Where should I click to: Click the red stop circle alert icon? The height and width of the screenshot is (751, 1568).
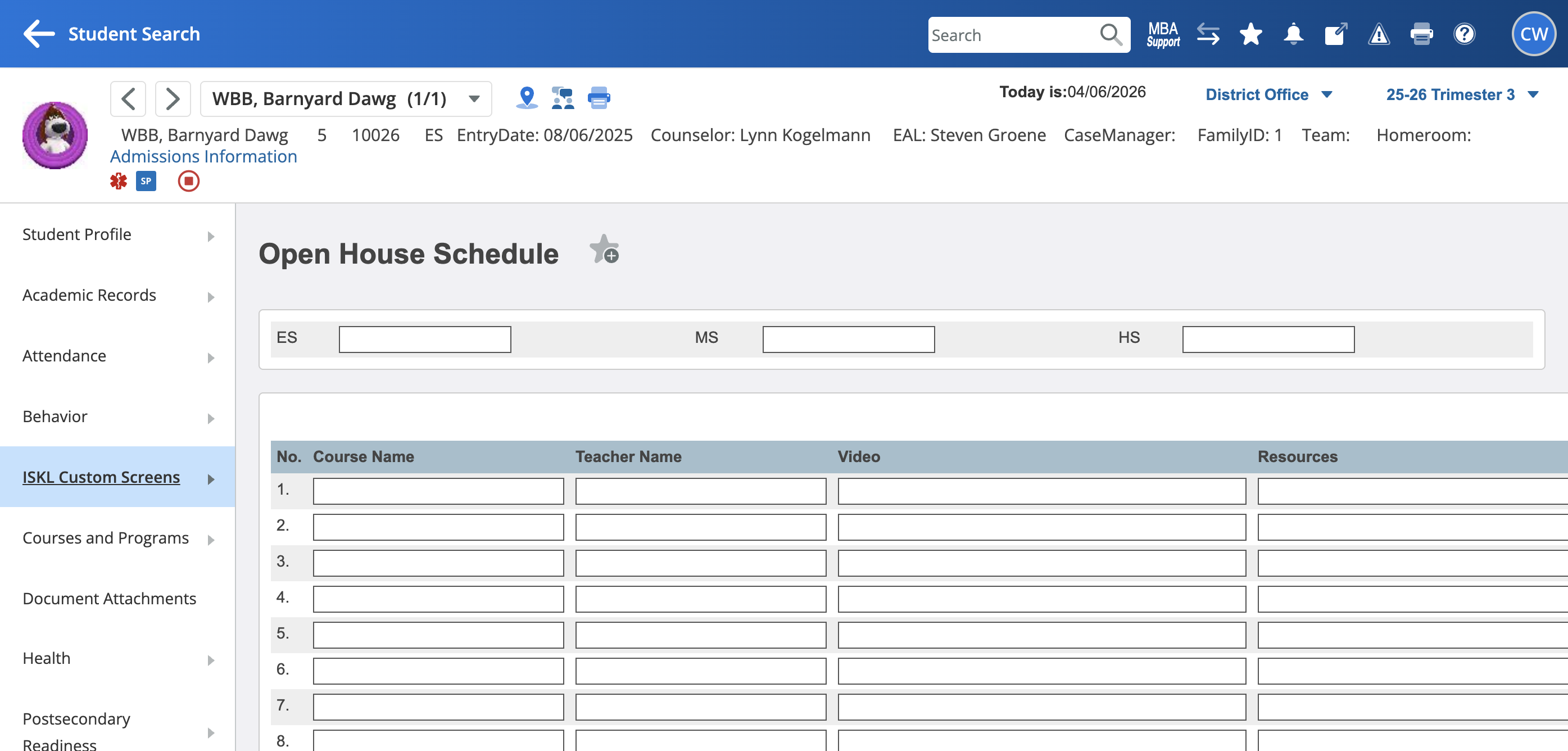(x=189, y=181)
